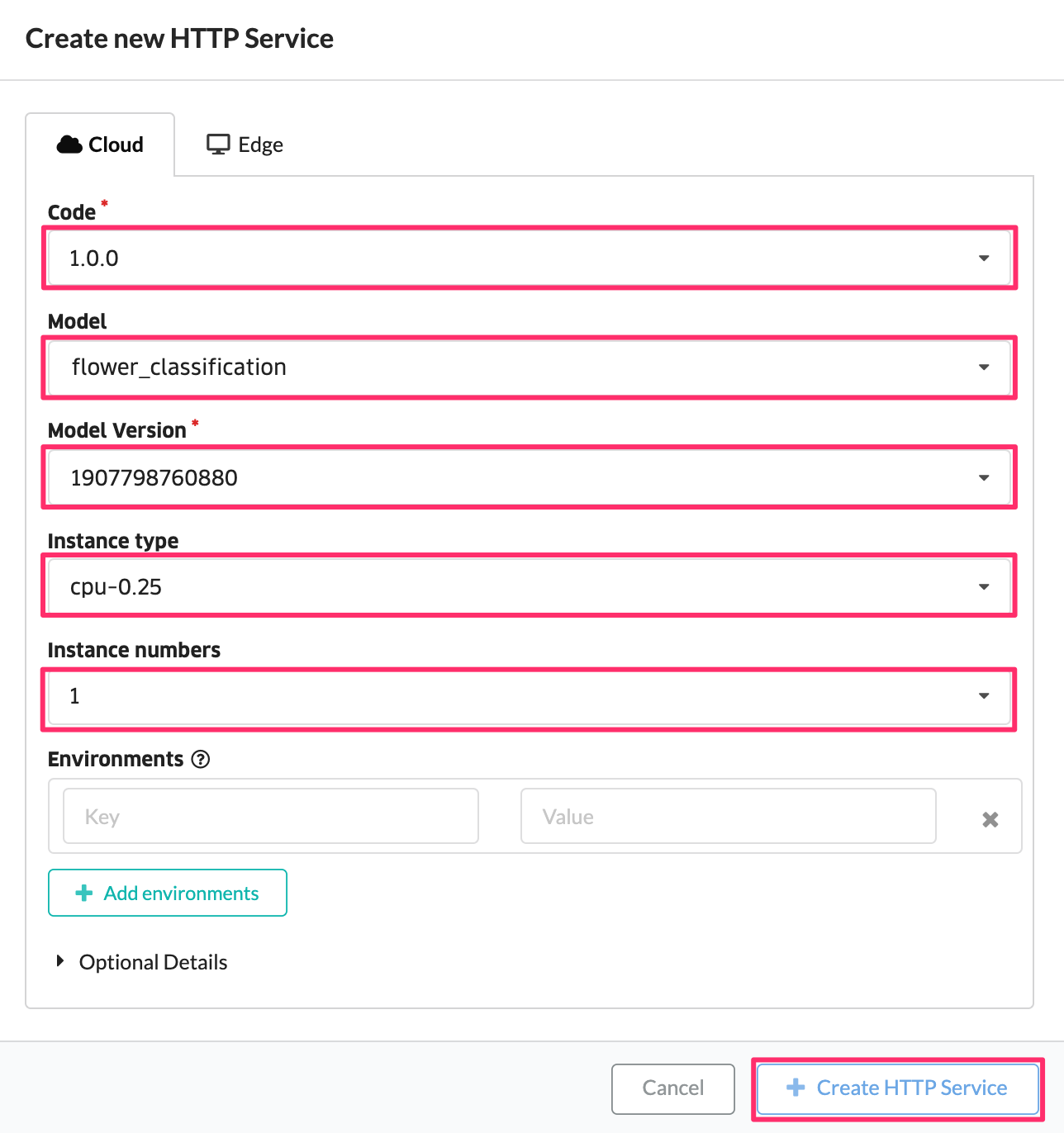
Task: Click the Code dropdown caret arrow
Action: coord(984,258)
